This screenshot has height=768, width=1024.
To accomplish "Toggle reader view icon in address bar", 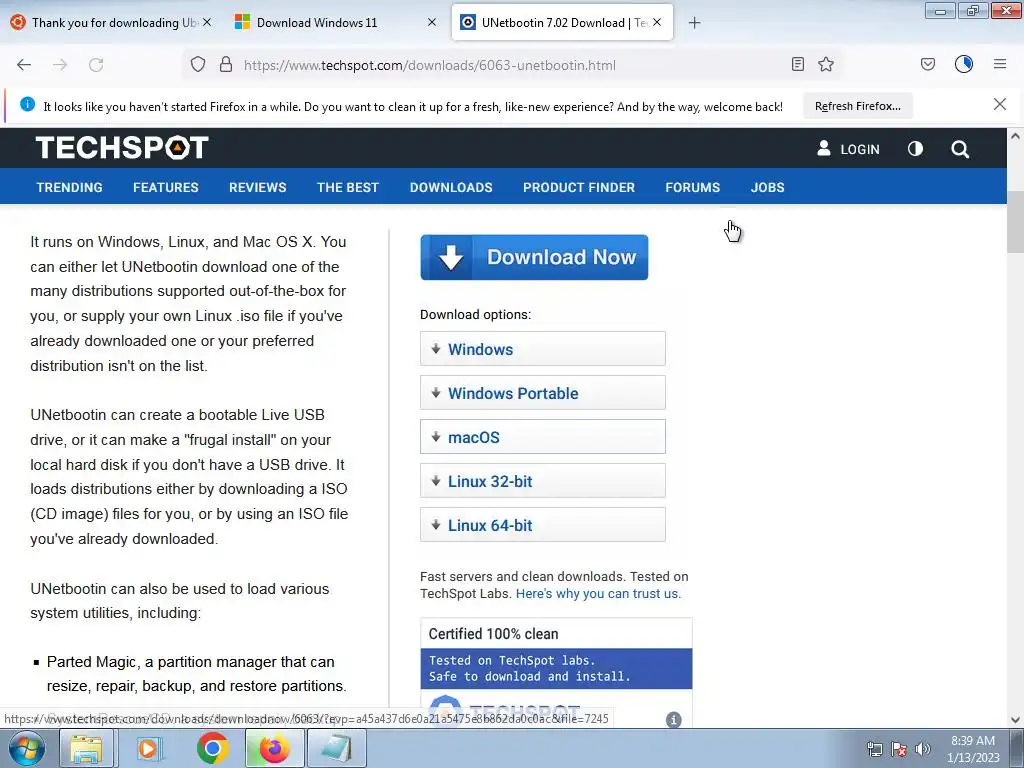I will (797, 64).
